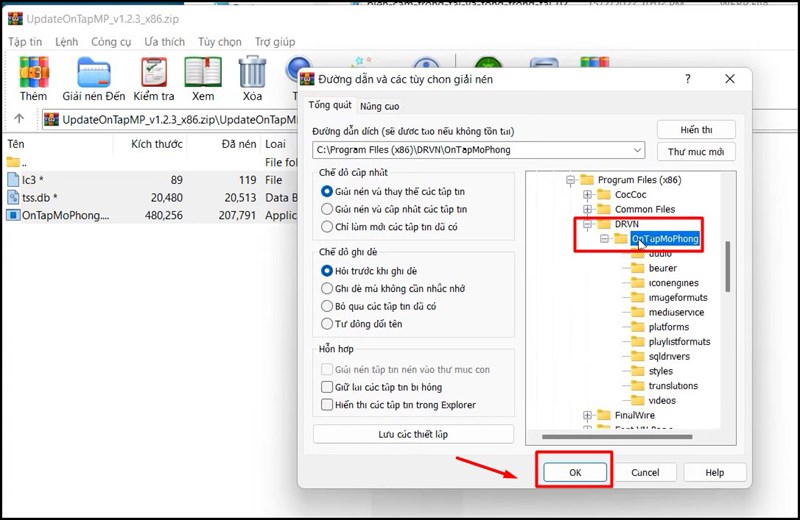Screen dimensions: 800x520
Task: Expand the CocCoc folder tree node
Action: click(x=588, y=194)
